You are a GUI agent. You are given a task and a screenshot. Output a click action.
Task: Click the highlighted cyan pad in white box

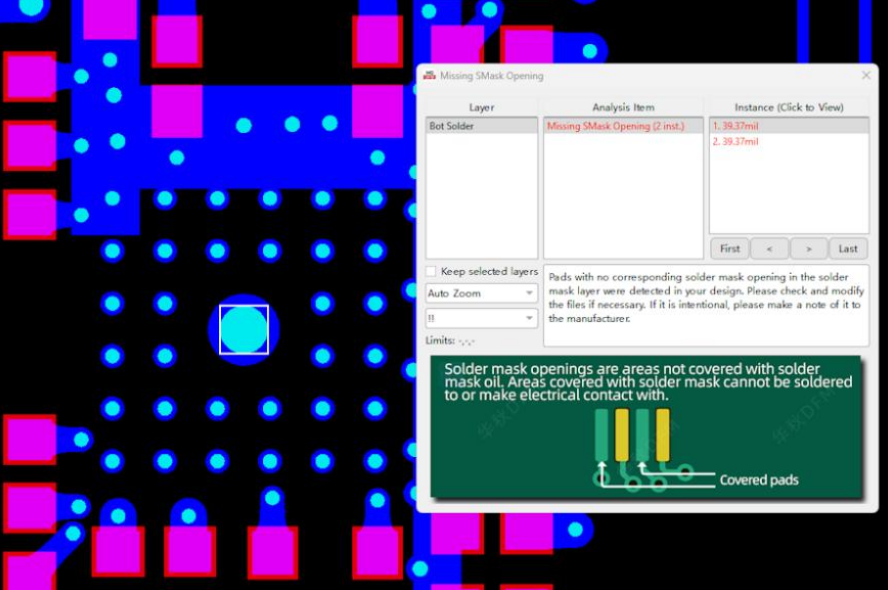point(244,329)
